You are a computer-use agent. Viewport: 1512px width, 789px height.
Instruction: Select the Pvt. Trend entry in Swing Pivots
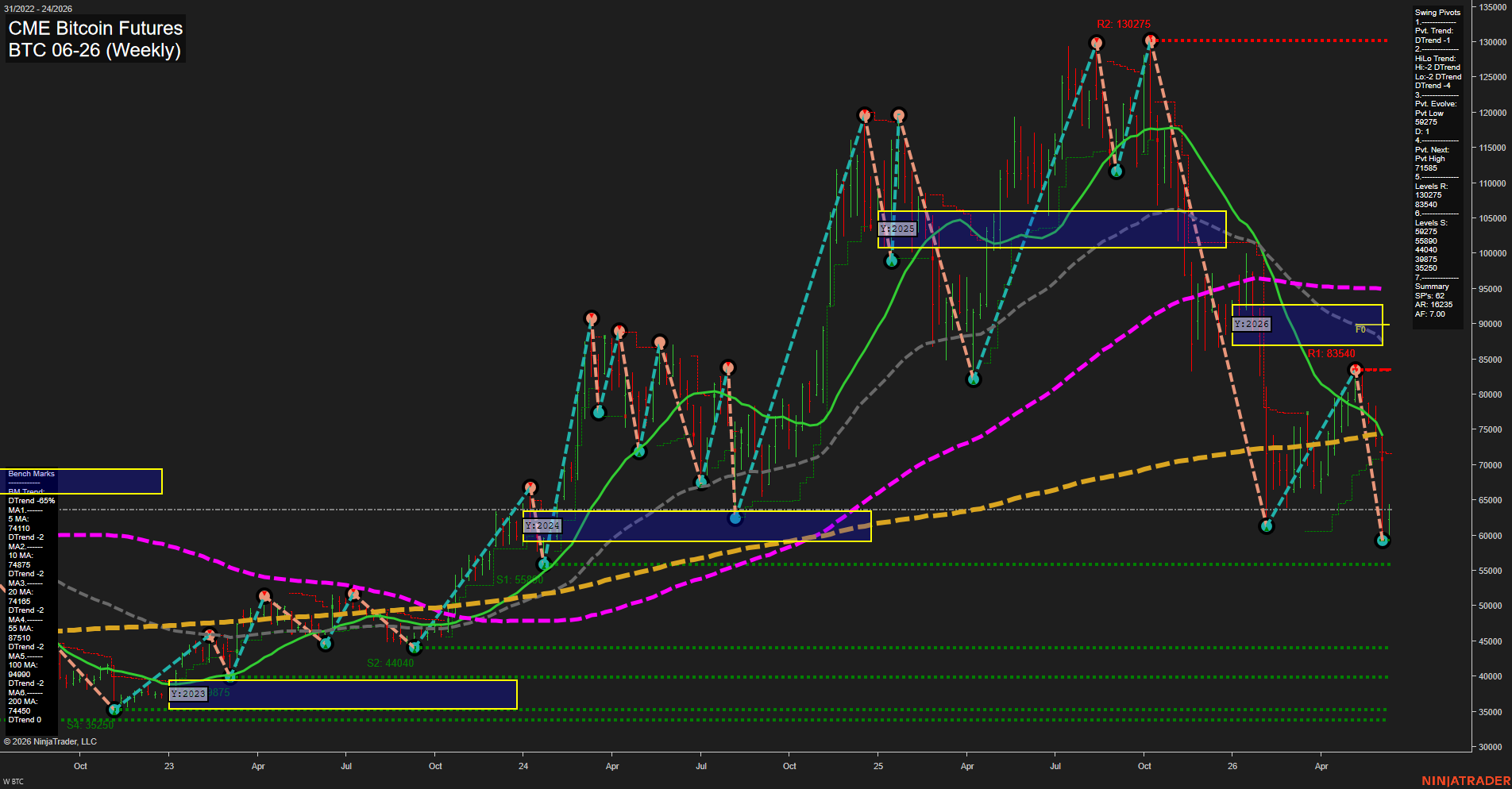pos(1434,31)
